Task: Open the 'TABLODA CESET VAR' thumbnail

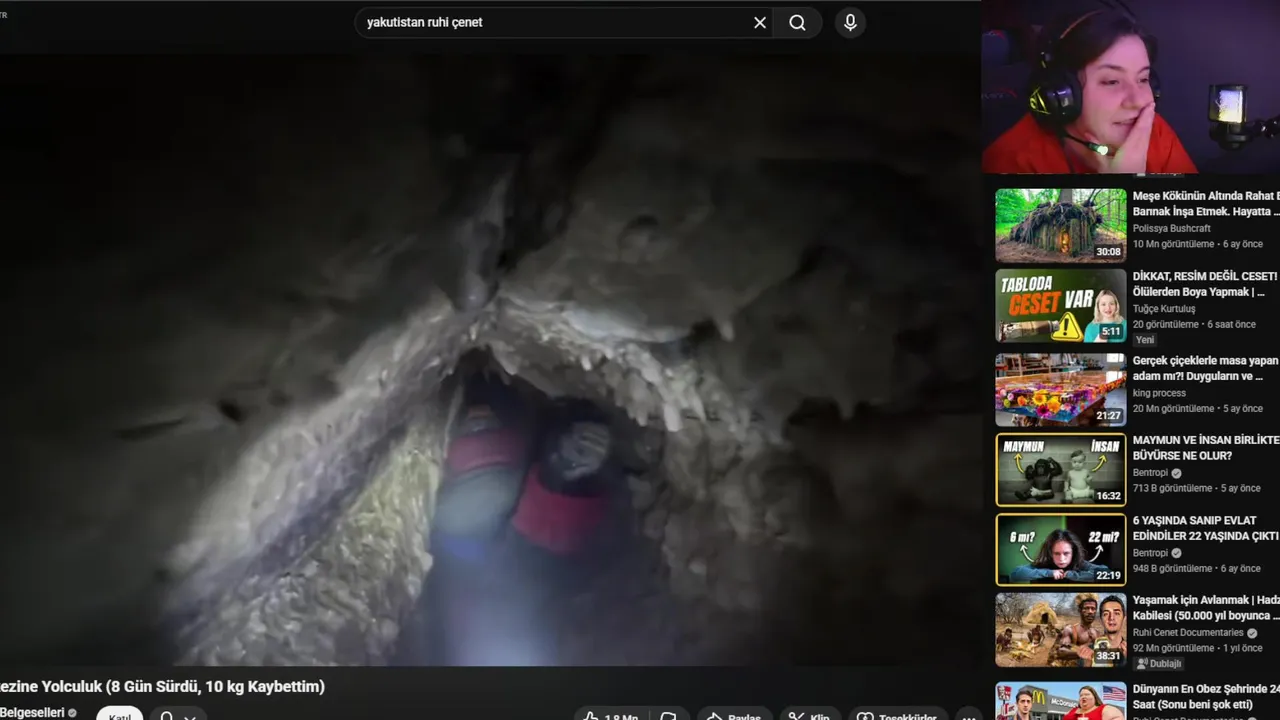Action: [x=1061, y=306]
